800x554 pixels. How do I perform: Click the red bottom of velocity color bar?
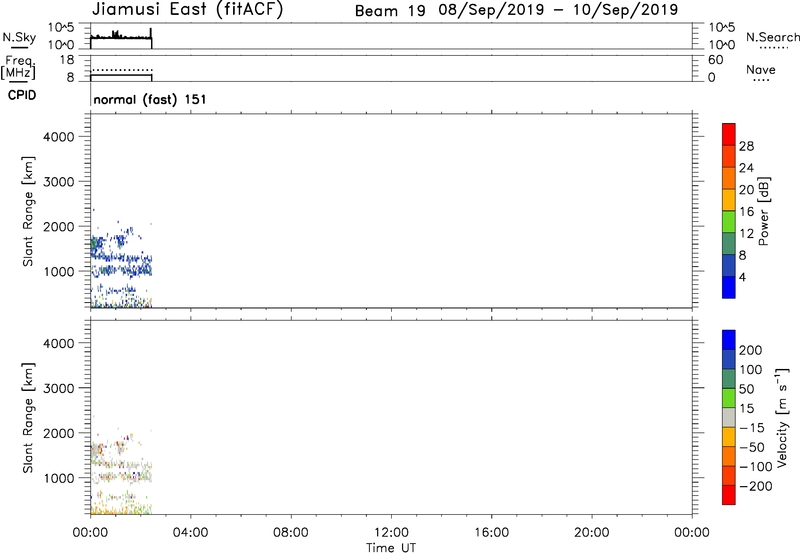(x=729, y=495)
